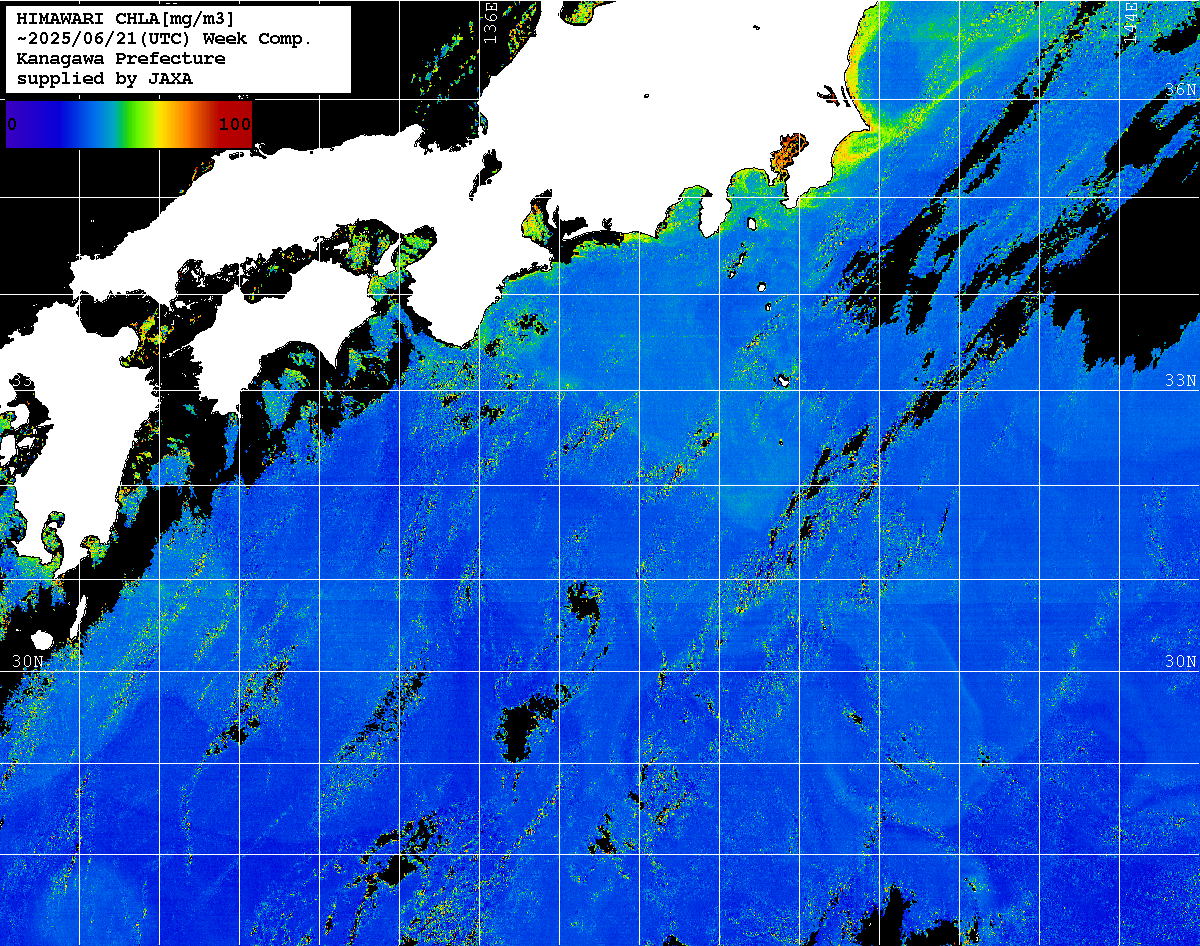Click the "144E" longitude label
This screenshot has height=946, width=1200.
click(1130, 22)
